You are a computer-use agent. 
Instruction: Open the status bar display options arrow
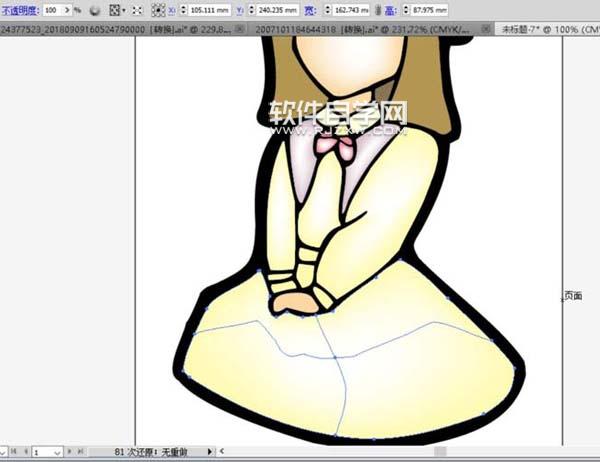tap(209, 452)
